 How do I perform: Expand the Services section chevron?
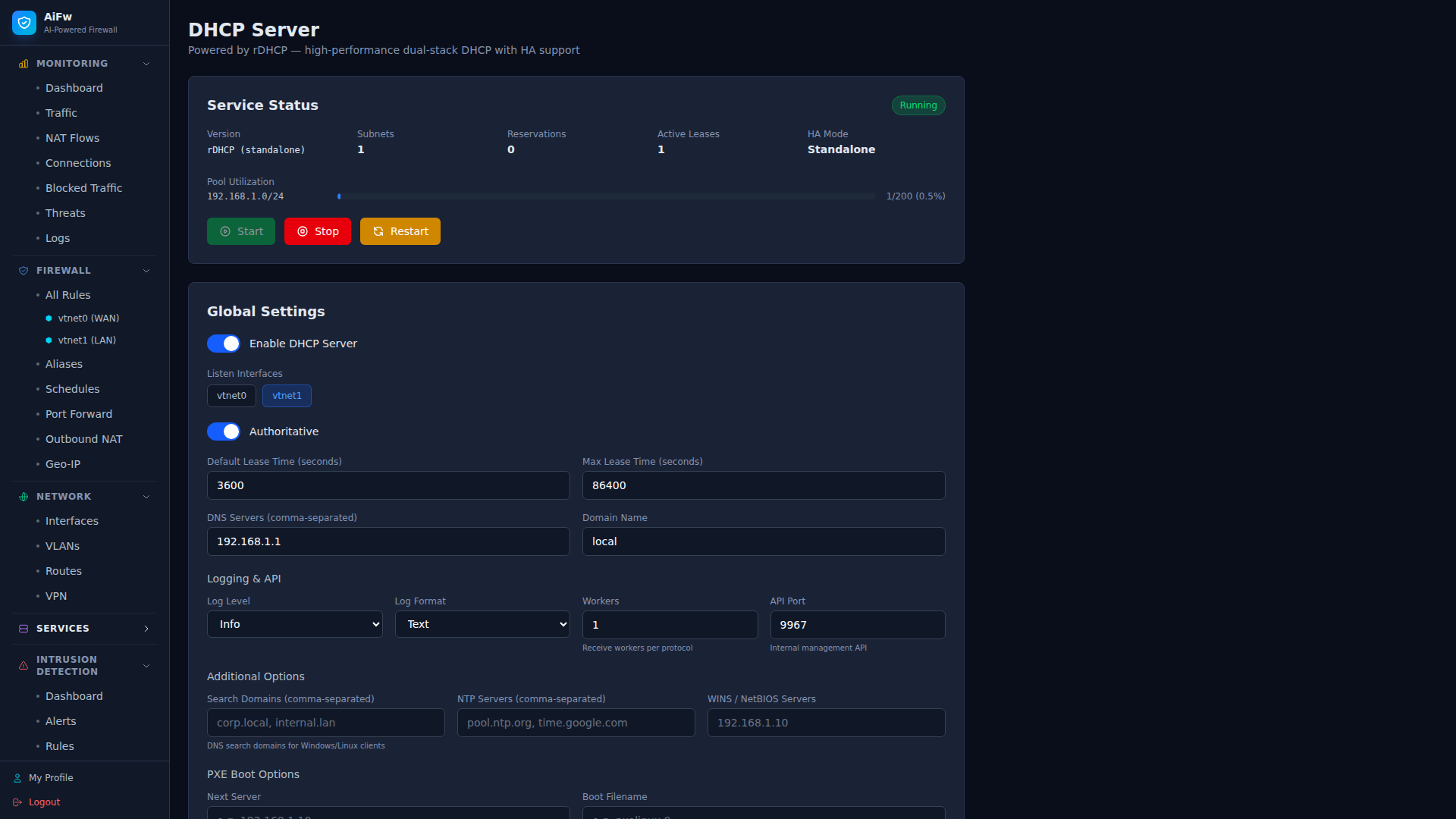point(146,629)
